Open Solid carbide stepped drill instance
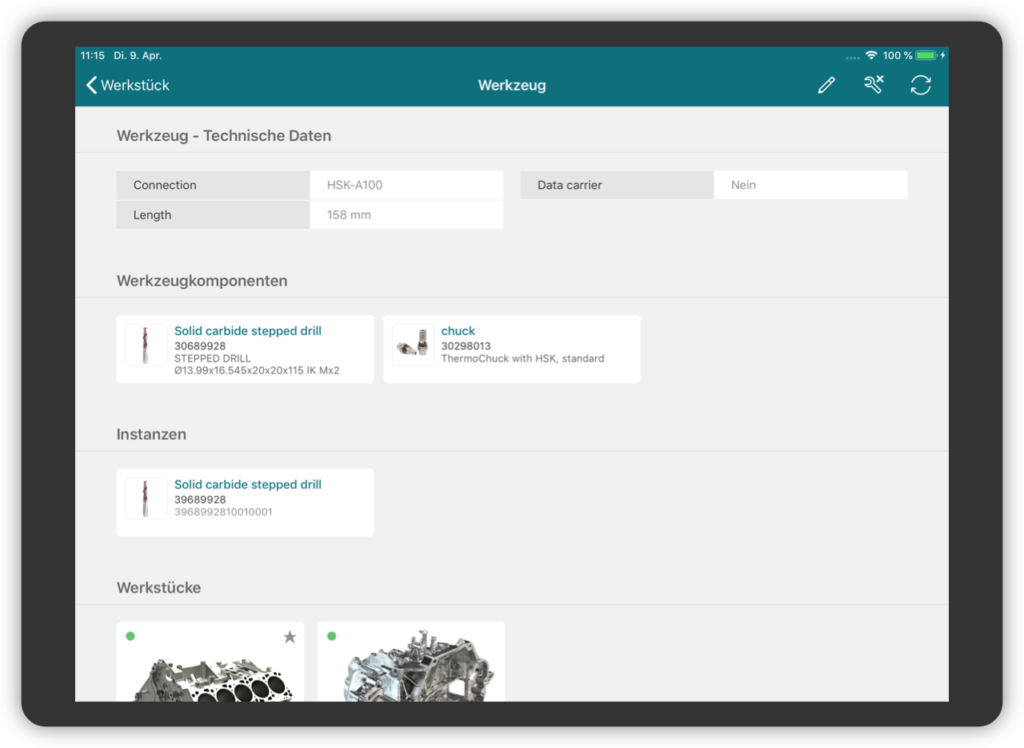This screenshot has width=1024, height=748. coord(248,485)
